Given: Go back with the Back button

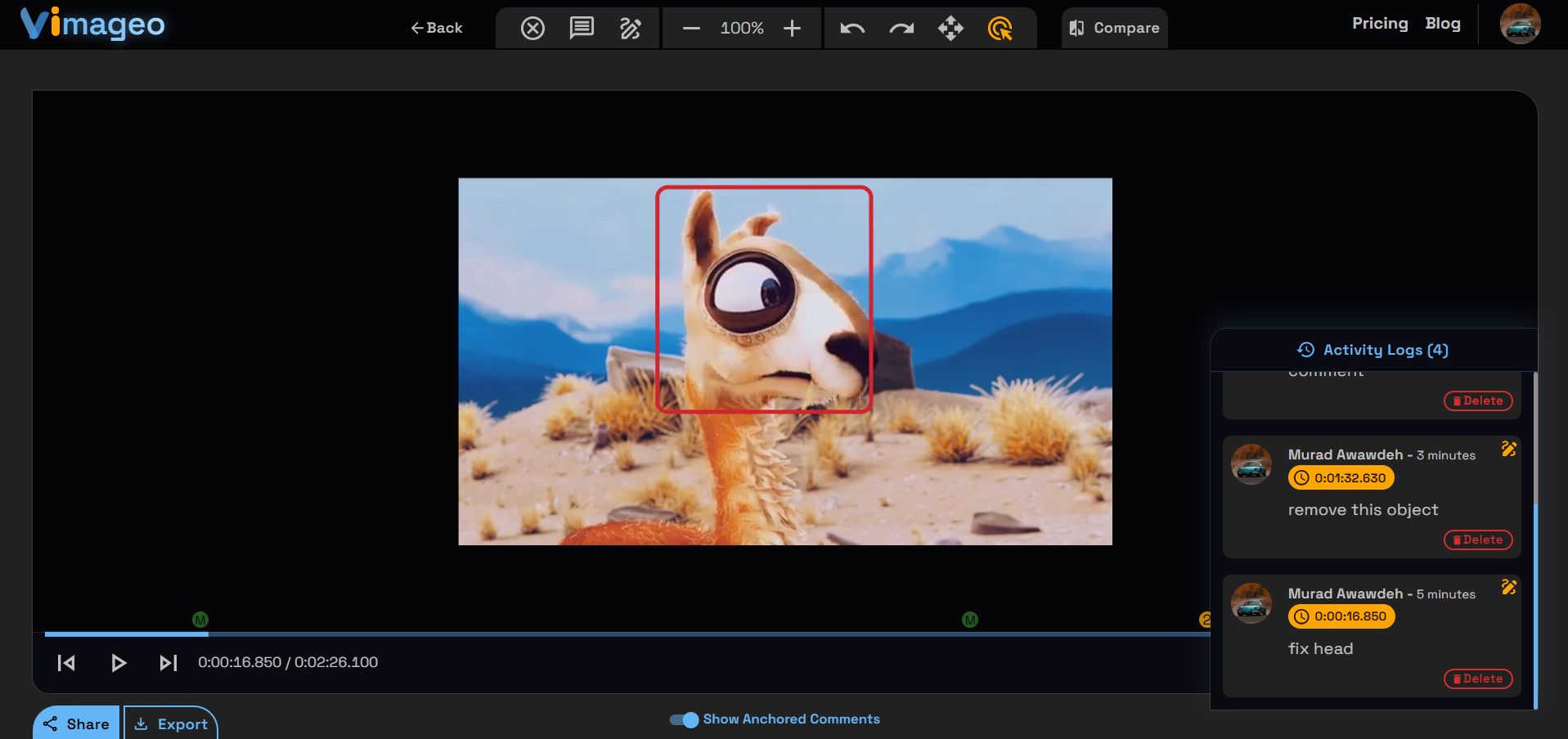Looking at the screenshot, I should (437, 28).
